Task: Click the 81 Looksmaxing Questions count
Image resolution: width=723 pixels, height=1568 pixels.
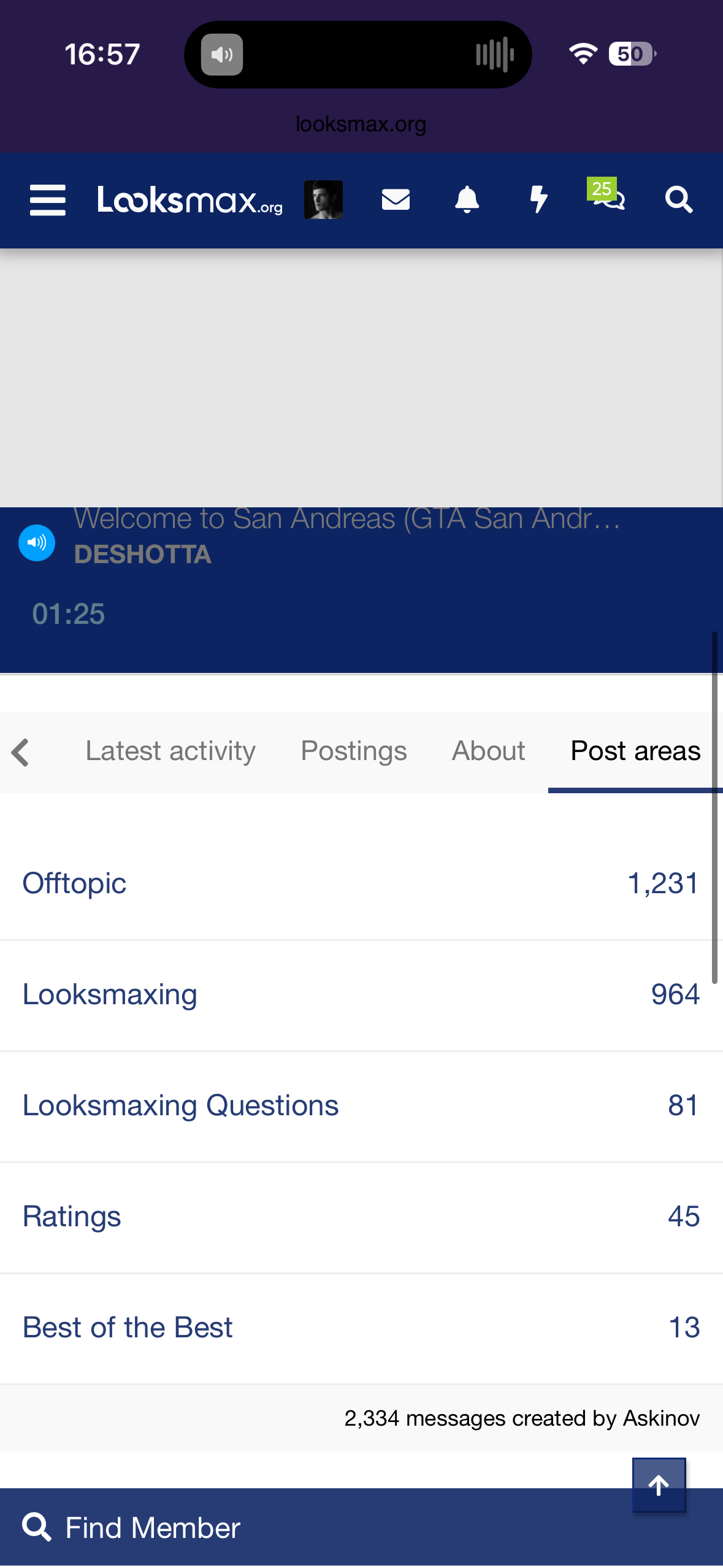Action: tap(684, 1106)
